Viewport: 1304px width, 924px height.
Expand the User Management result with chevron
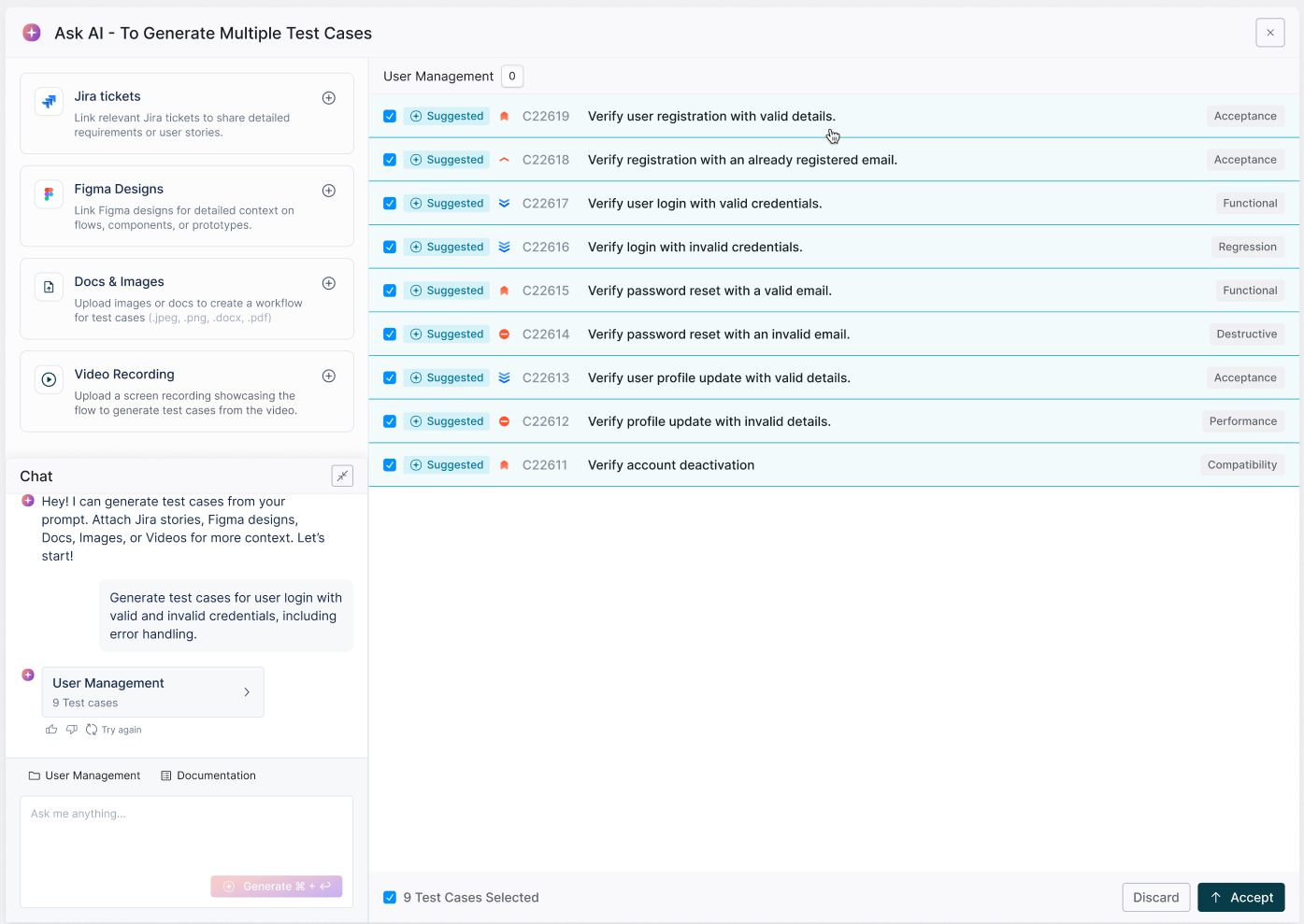point(246,691)
